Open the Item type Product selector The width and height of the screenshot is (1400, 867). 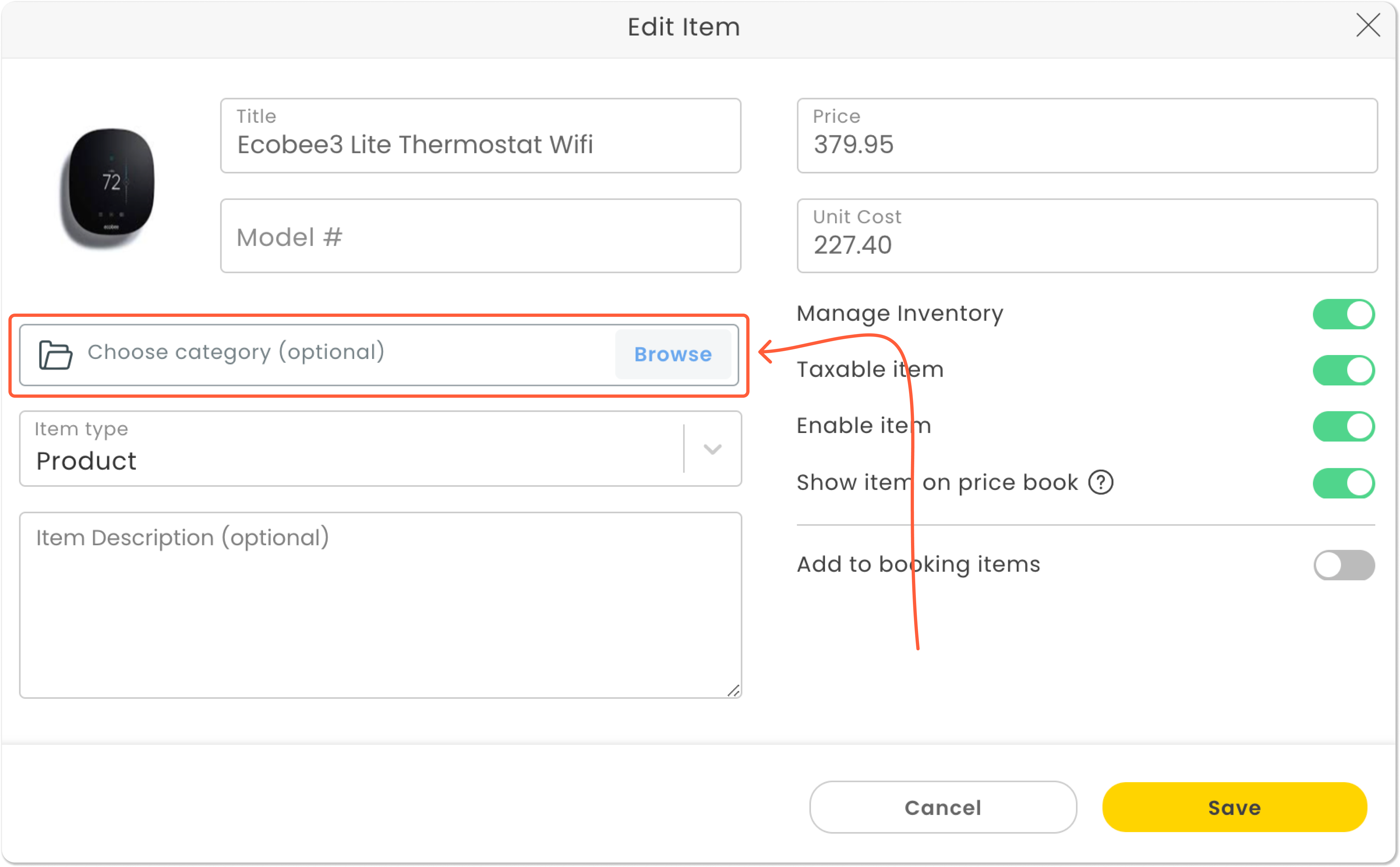click(x=350, y=449)
